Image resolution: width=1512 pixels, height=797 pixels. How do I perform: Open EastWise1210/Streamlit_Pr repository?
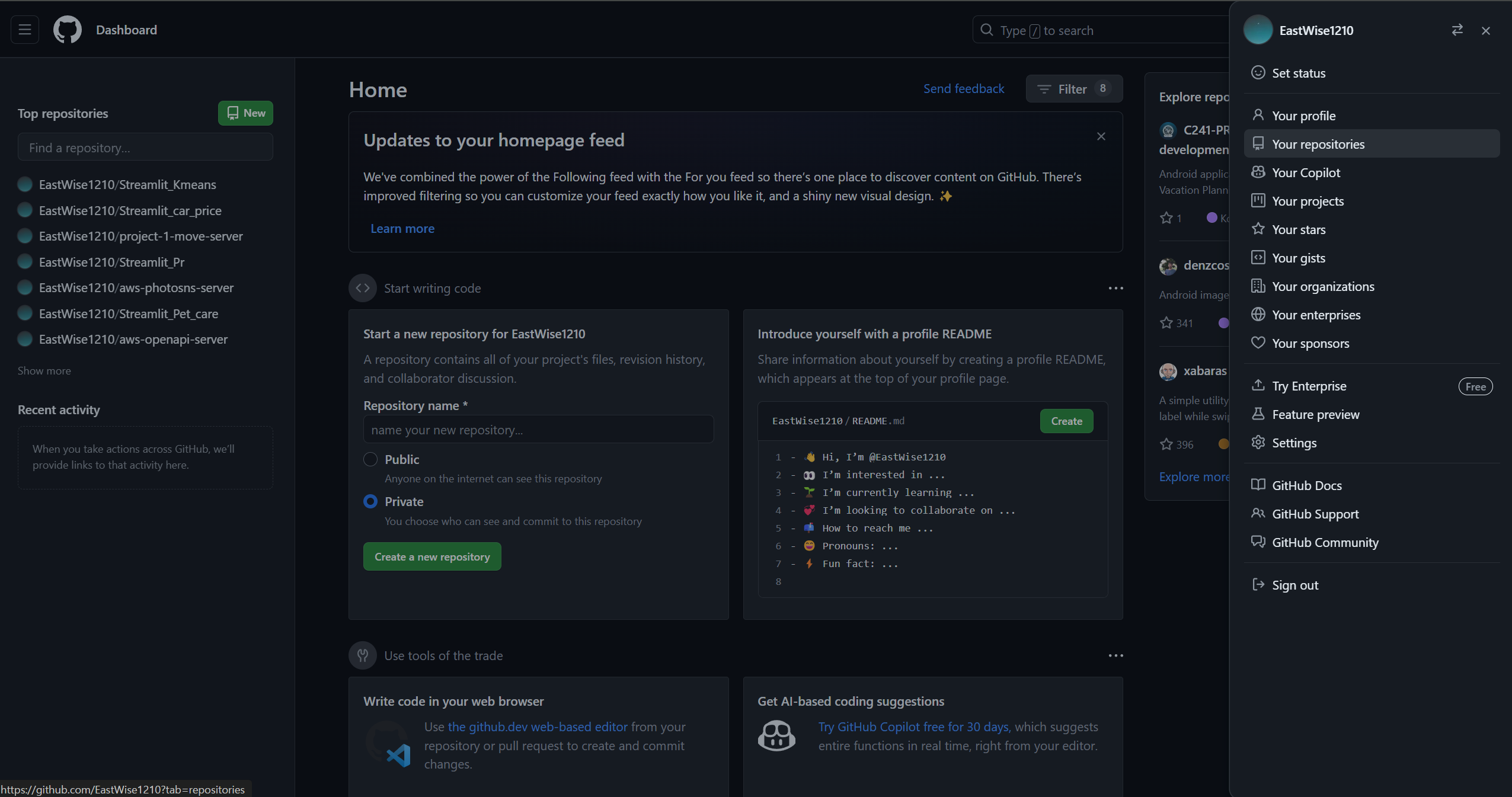click(112, 262)
